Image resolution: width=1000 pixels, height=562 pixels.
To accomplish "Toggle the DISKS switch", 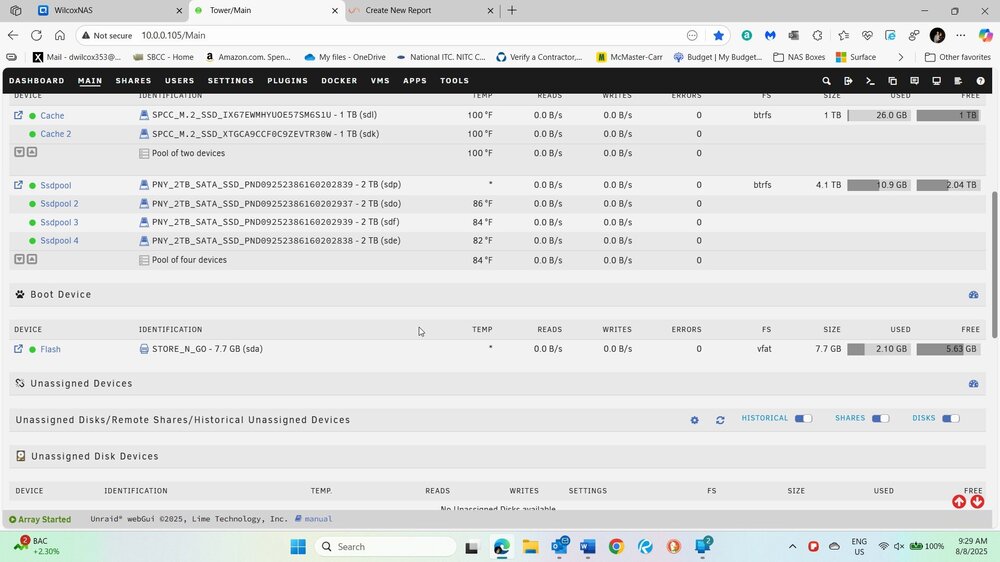I will pyautogui.click(x=950, y=418).
